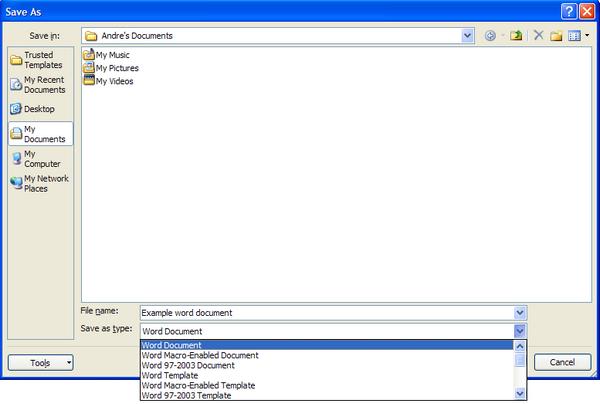The width and height of the screenshot is (600, 404).
Task: Choose Word Document from type list
Action: tap(327, 345)
